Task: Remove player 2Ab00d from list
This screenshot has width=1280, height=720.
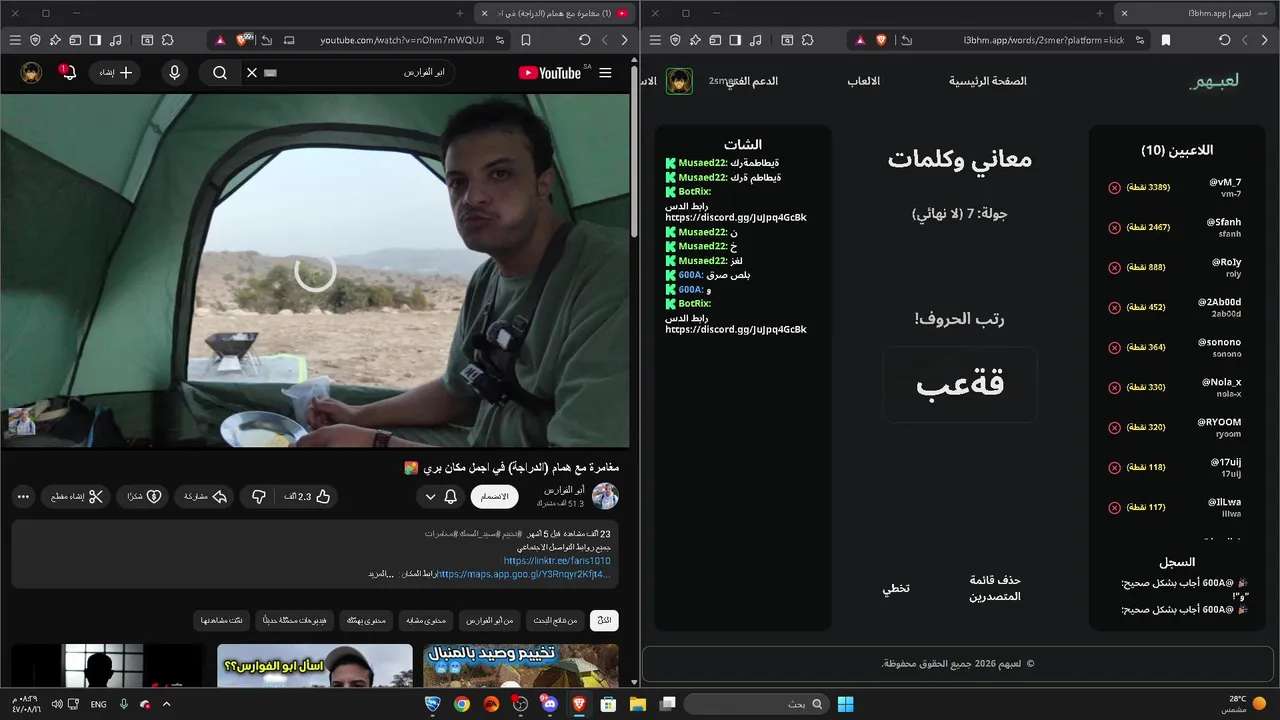Action: pyautogui.click(x=1114, y=307)
